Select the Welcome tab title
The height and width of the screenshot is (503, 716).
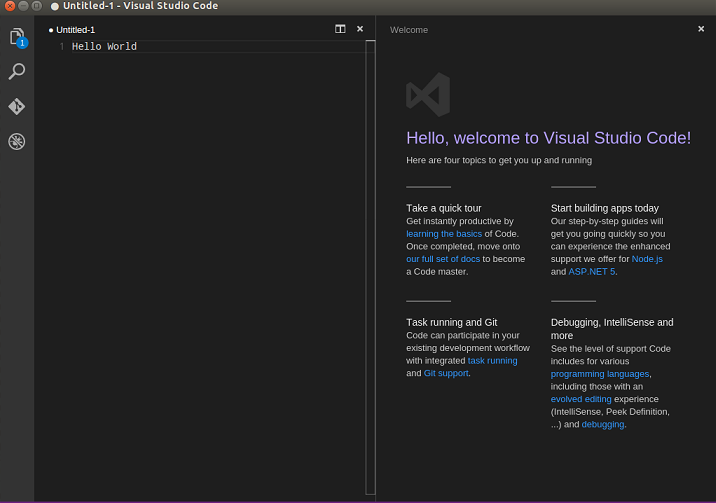coord(409,30)
